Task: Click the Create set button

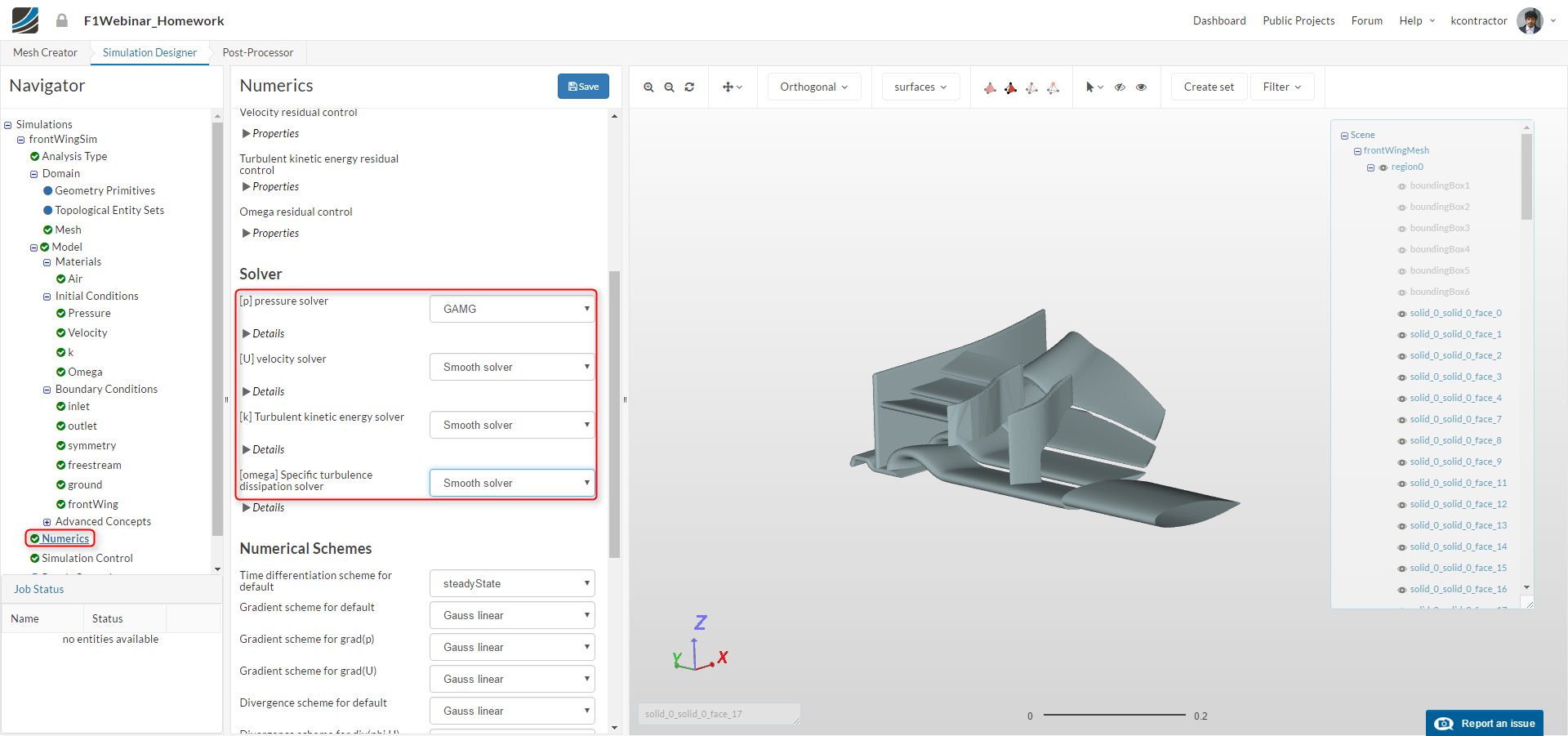Action: pyautogui.click(x=1208, y=87)
